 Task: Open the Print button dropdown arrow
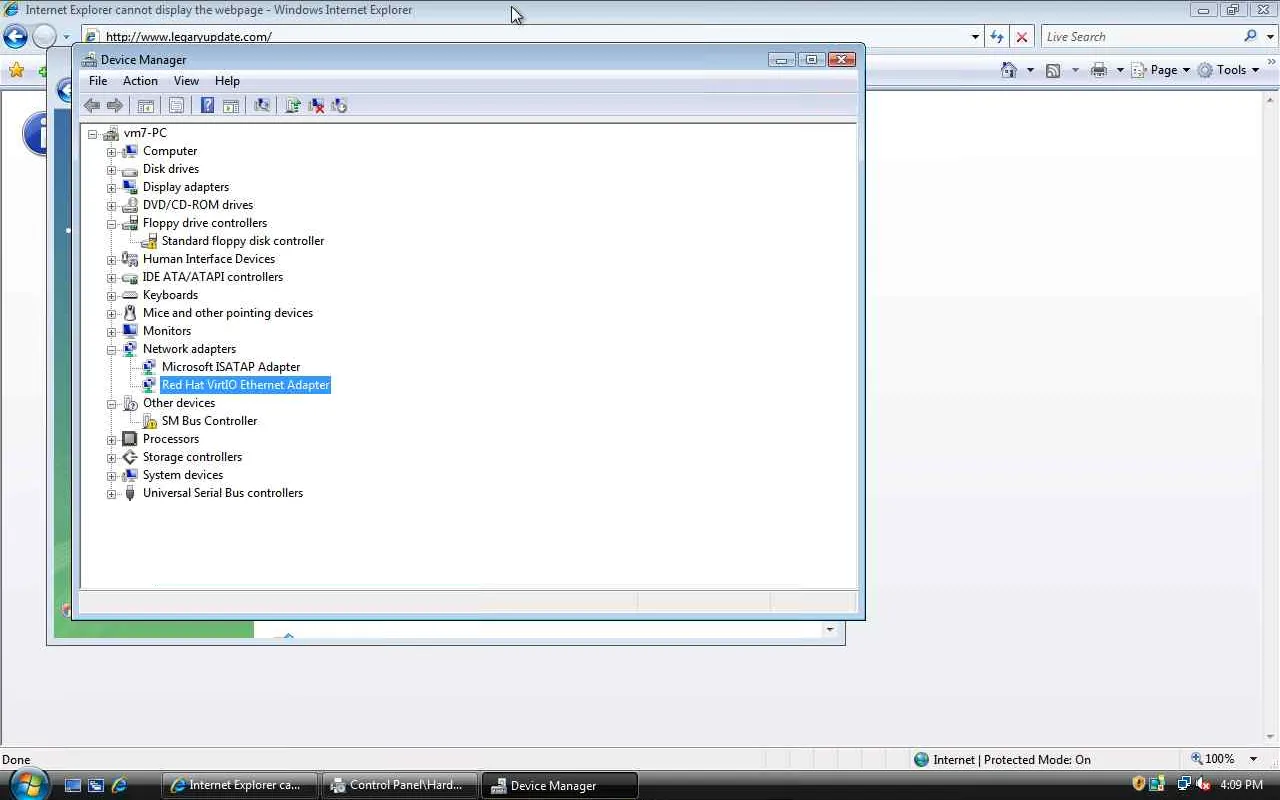1120,70
